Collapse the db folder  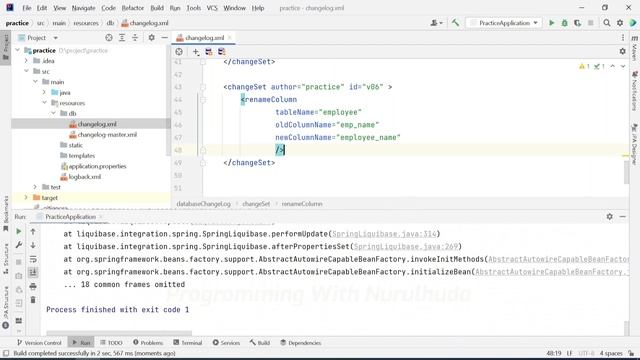coord(53,113)
